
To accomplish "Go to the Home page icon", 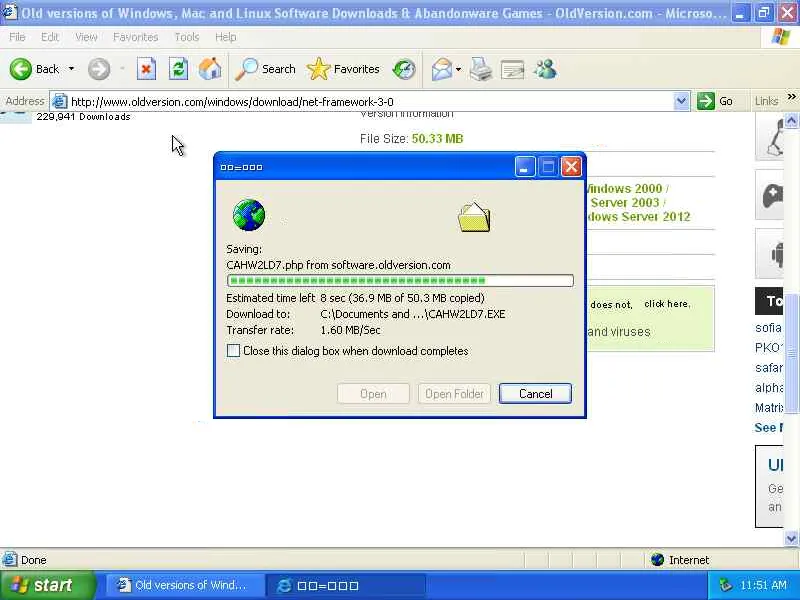I will [x=210, y=69].
